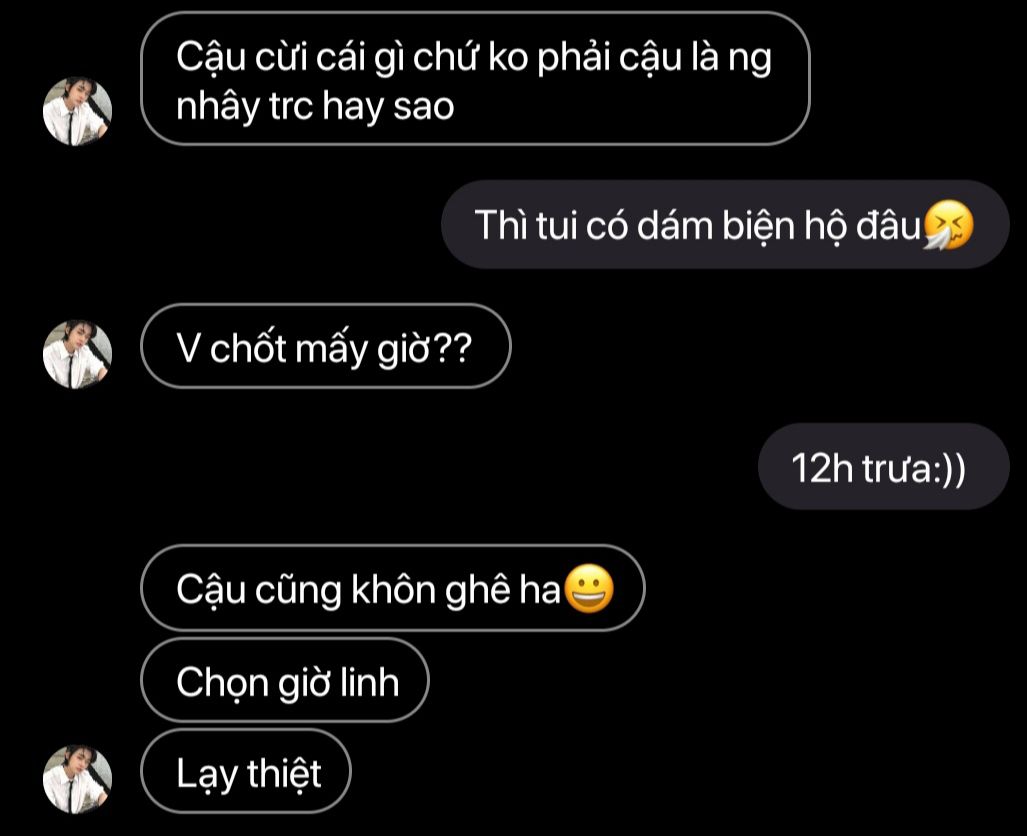Viewport: 1027px width, 836px height.
Task: Select the "Lạy thiệt" message bubble
Action: click(246, 771)
